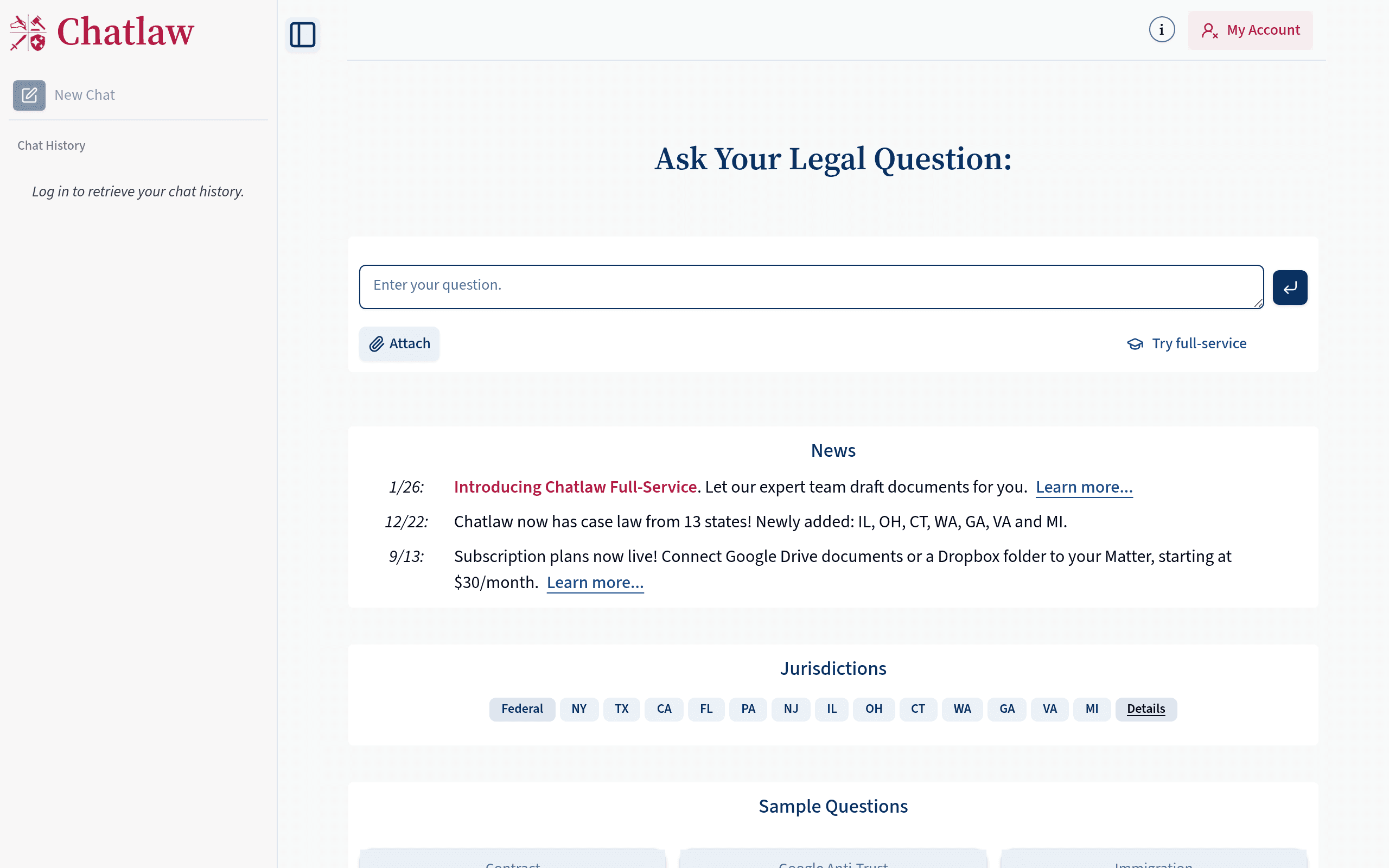This screenshot has height=868, width=1389.
Task: Submit question with the enter arrow button
Action: click(x=1290, y=288)
